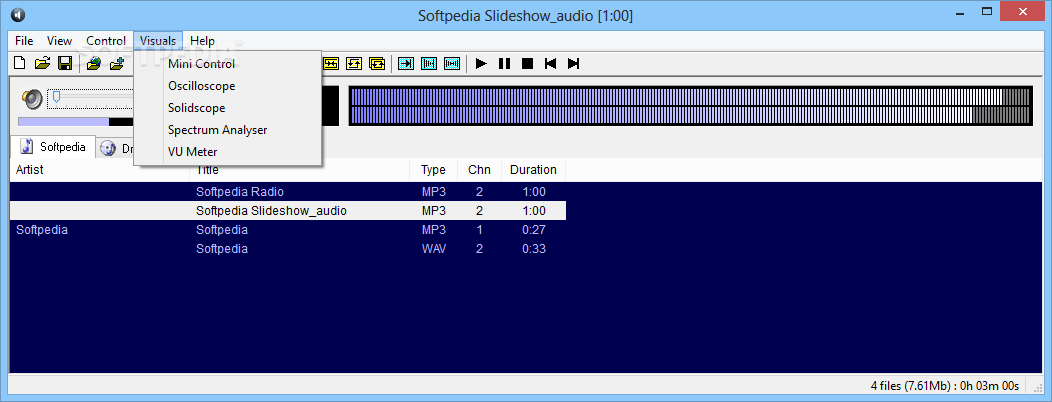Click the VU level meter display
This screenshot has width=1052, height=402.
690,106
